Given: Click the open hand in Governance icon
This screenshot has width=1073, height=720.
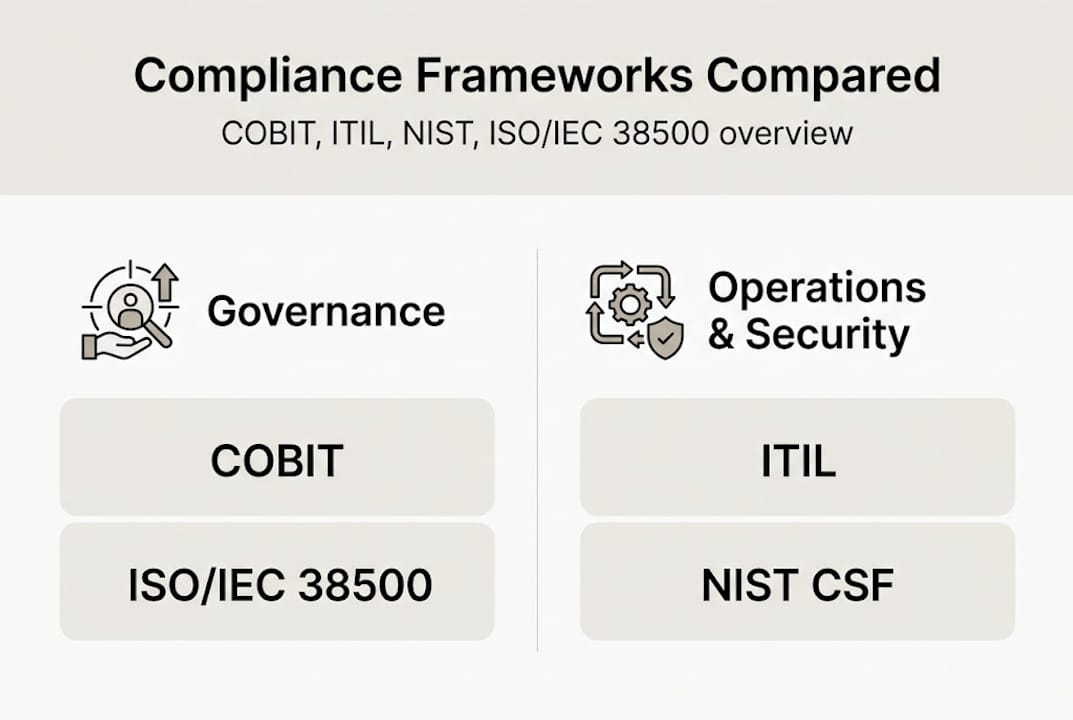Looking at the screenshot, I should [112, 346].
